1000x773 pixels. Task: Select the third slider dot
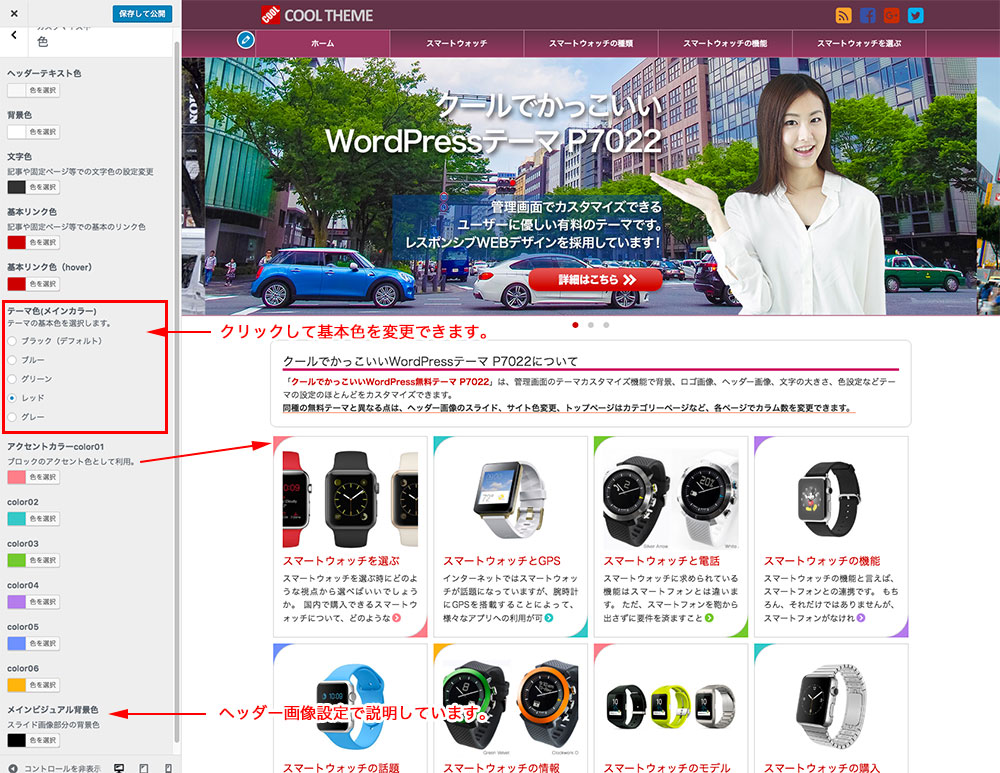coord(606,325)
